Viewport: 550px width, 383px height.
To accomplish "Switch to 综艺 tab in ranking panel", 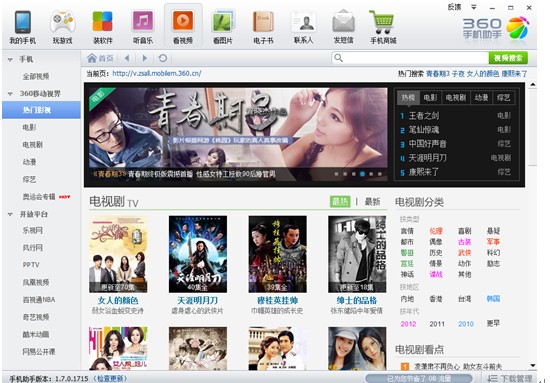I will click(504, 98).
